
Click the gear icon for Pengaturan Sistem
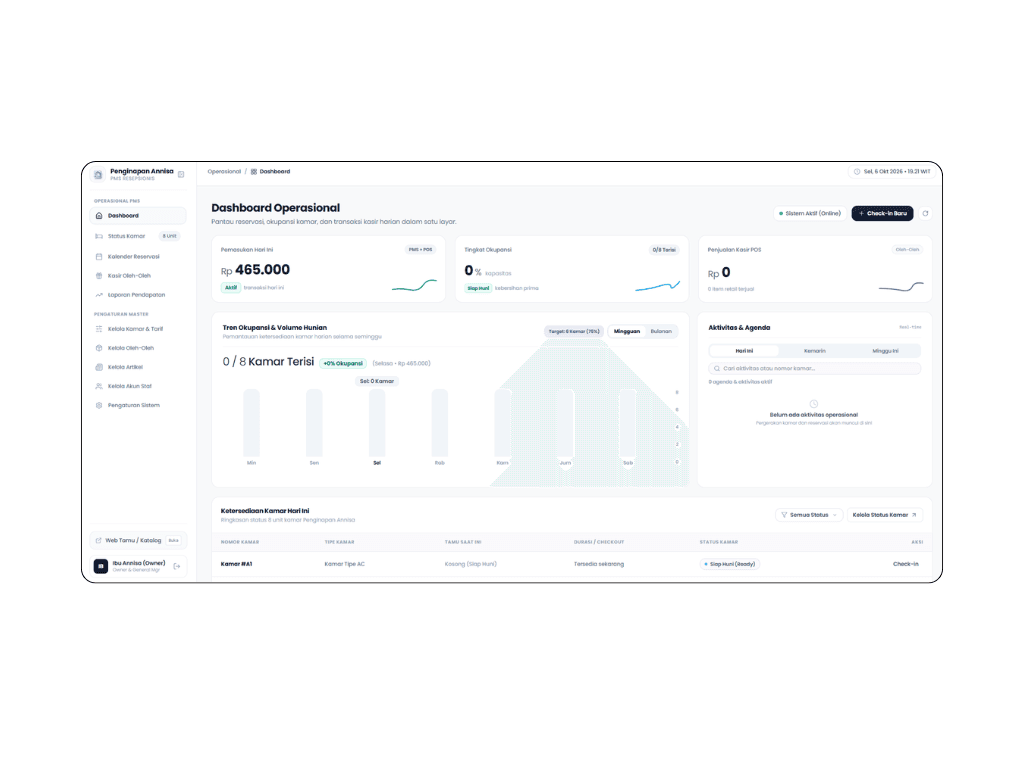pyautogui.click(x=99, y=405)
